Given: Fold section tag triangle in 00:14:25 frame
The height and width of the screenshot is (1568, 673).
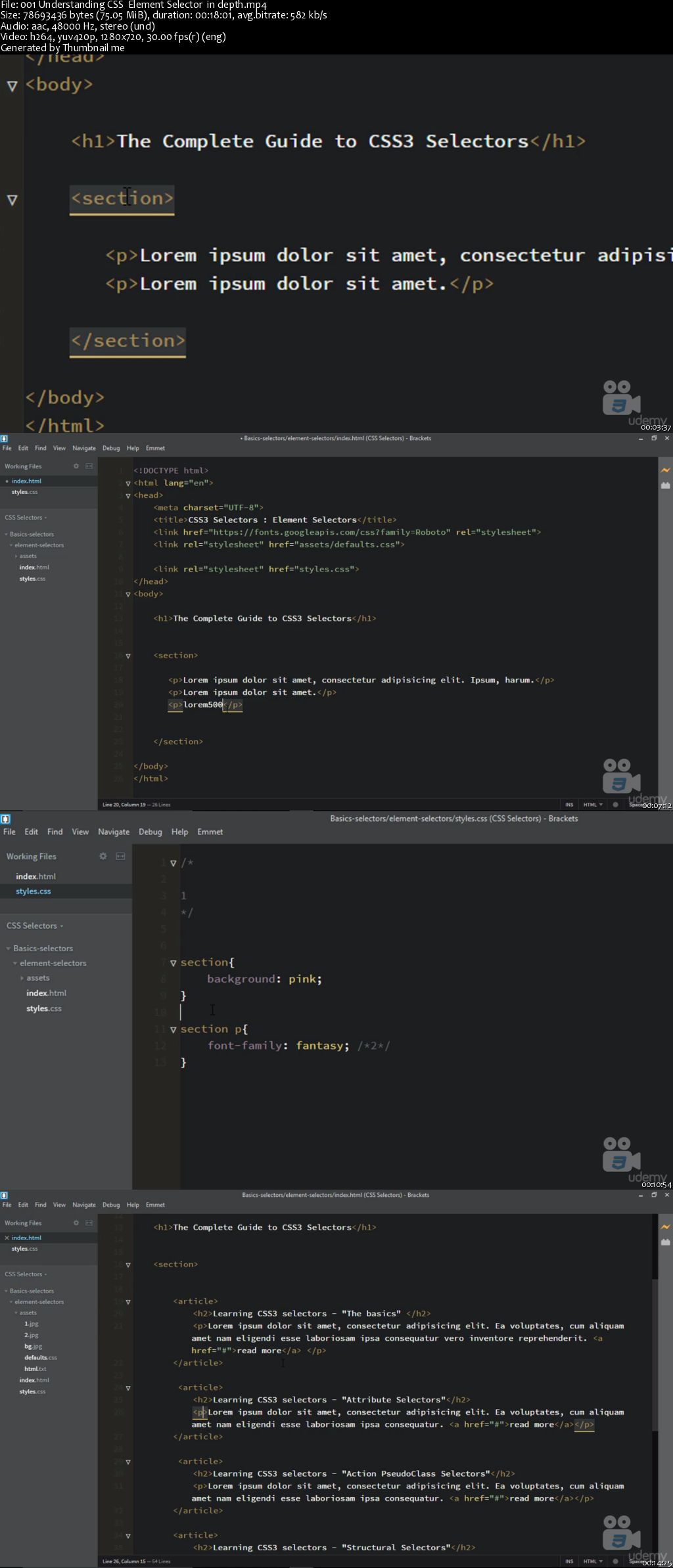Looking at the screenshot, I should [x=128, y=1265].
